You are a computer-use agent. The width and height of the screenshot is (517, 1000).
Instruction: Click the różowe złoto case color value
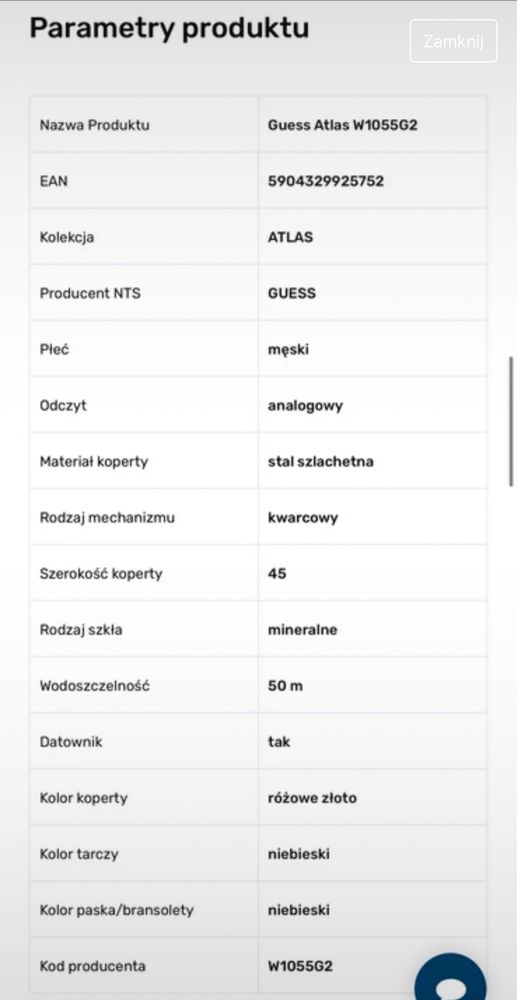(x=312, y=798)
